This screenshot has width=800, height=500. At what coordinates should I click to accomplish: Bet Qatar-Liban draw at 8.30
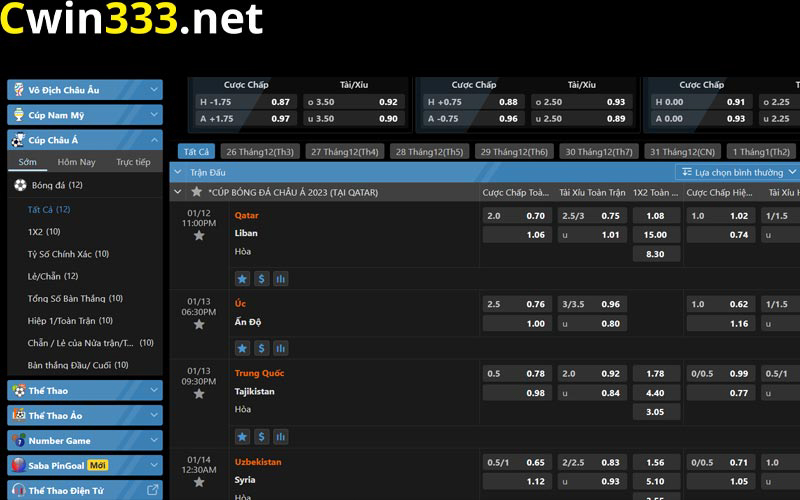656,254
